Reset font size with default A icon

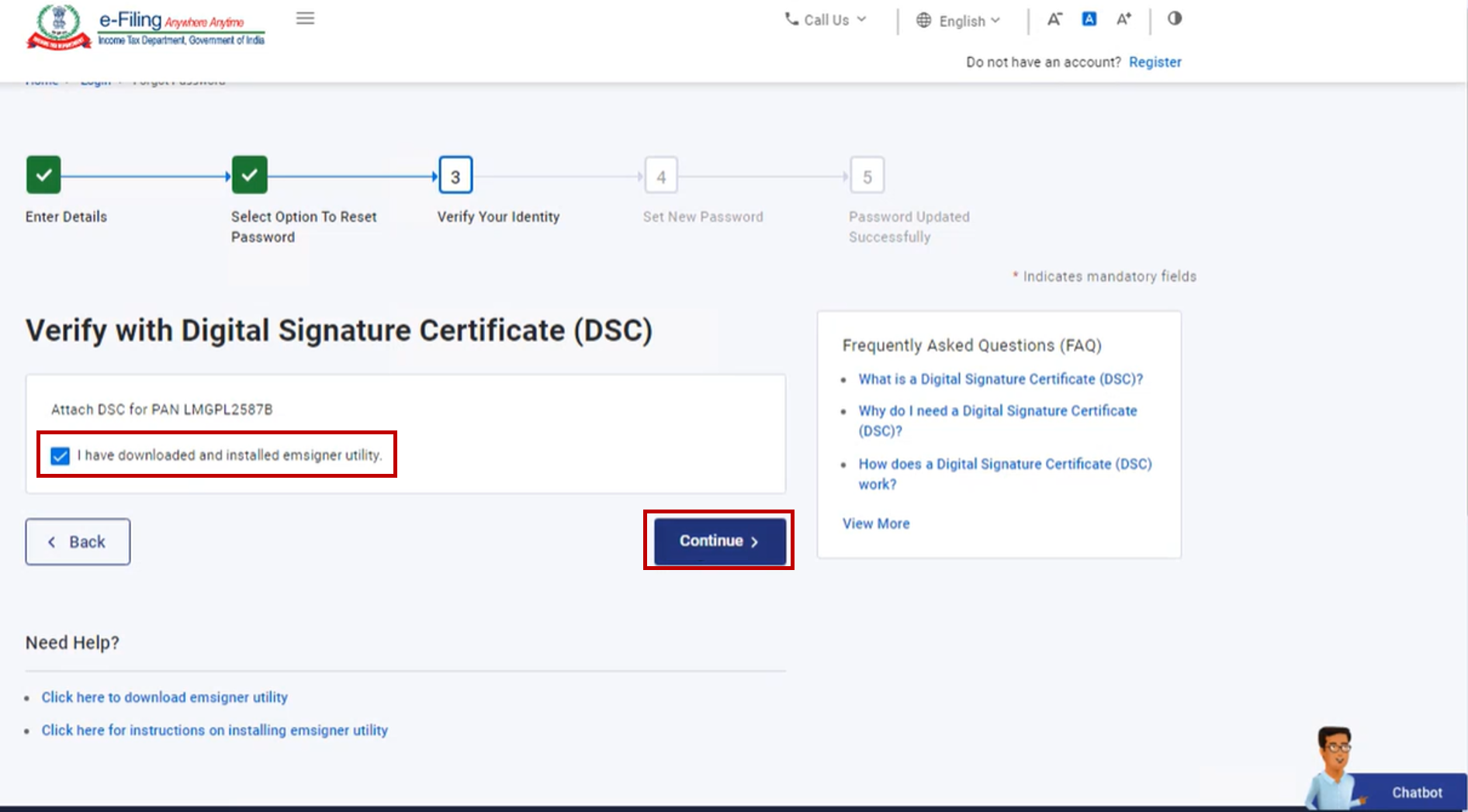1089,19
